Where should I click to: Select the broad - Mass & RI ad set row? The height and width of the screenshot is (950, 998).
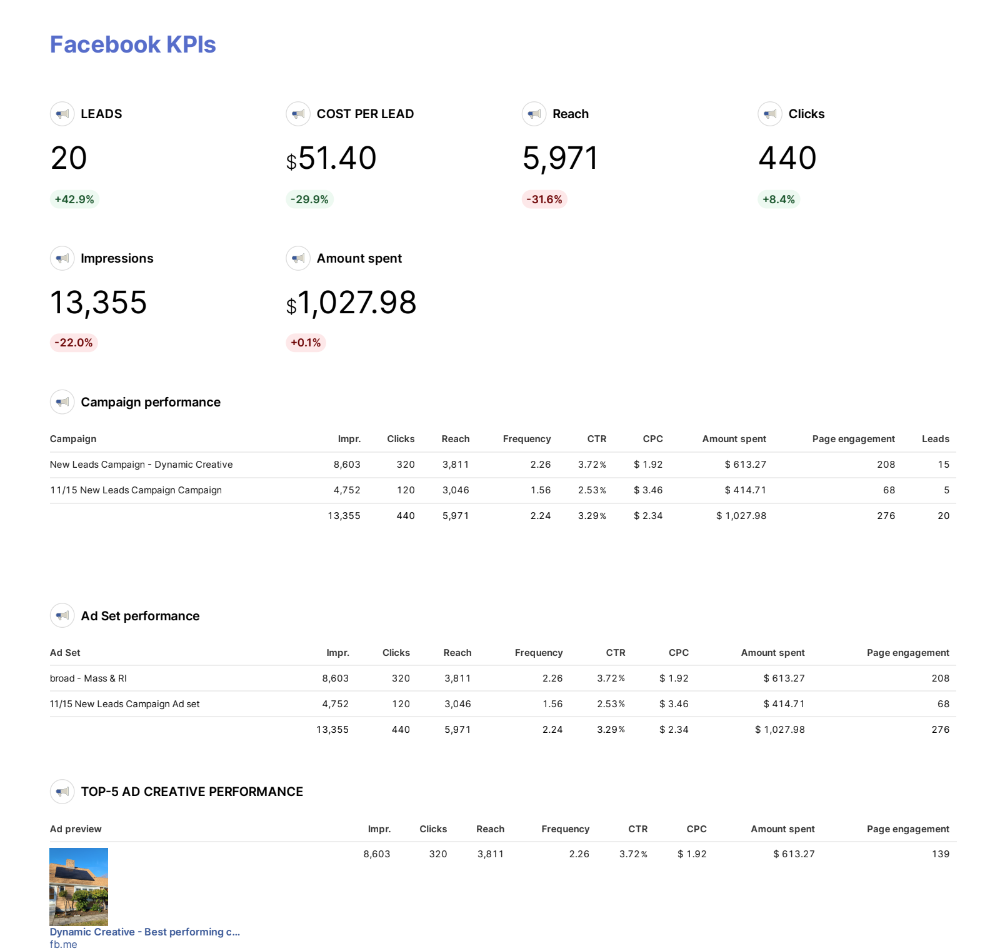click(x=88, y=678)
